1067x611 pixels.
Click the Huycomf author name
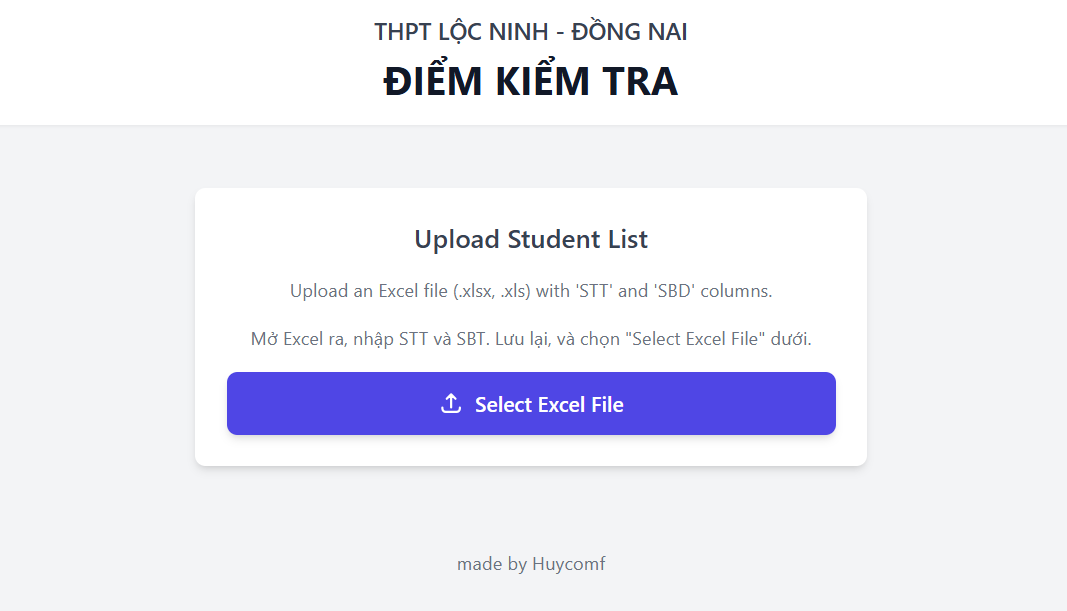pyautogui.click(x=569, y=564)
